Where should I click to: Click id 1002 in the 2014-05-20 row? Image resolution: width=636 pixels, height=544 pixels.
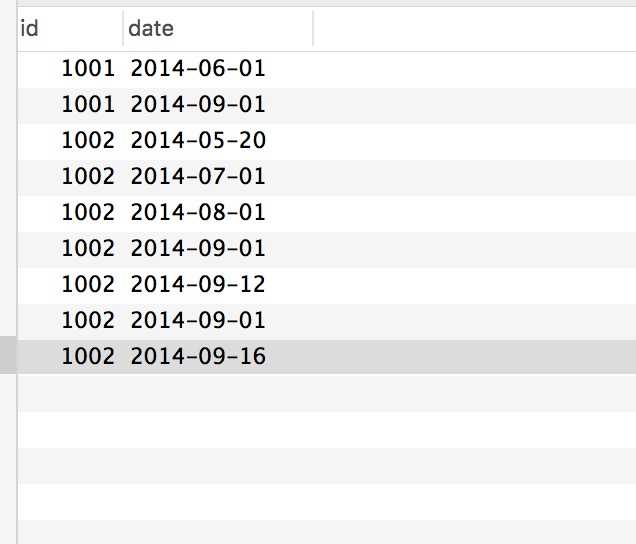pyautogui.click(x=88, y=141)
